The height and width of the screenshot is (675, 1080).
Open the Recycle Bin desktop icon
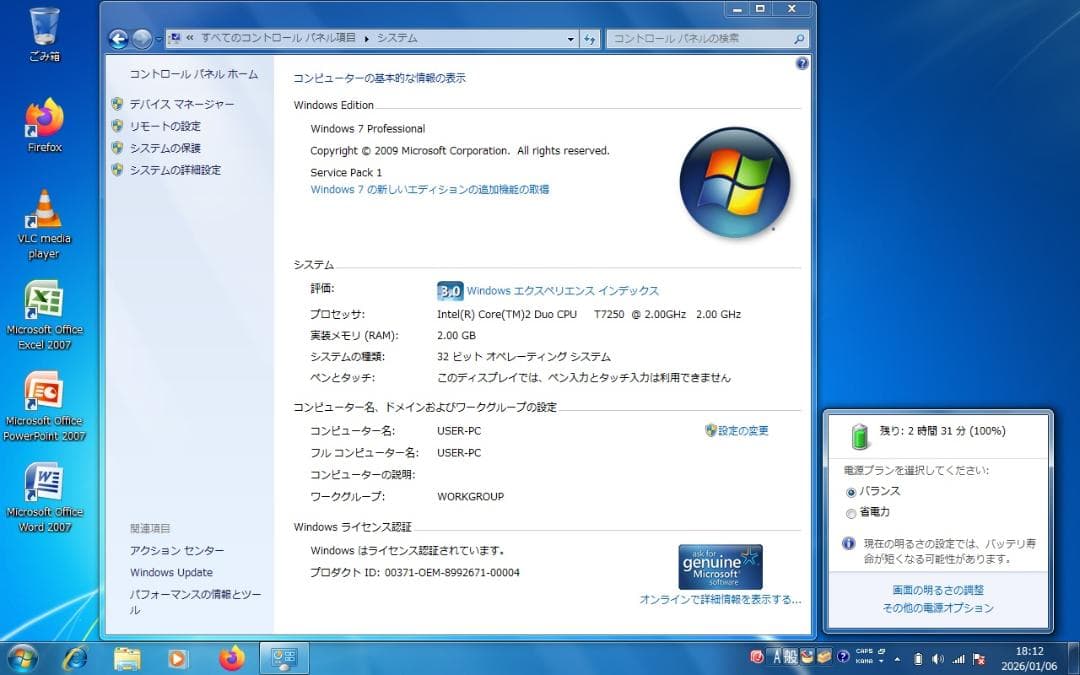click(45, 35)
